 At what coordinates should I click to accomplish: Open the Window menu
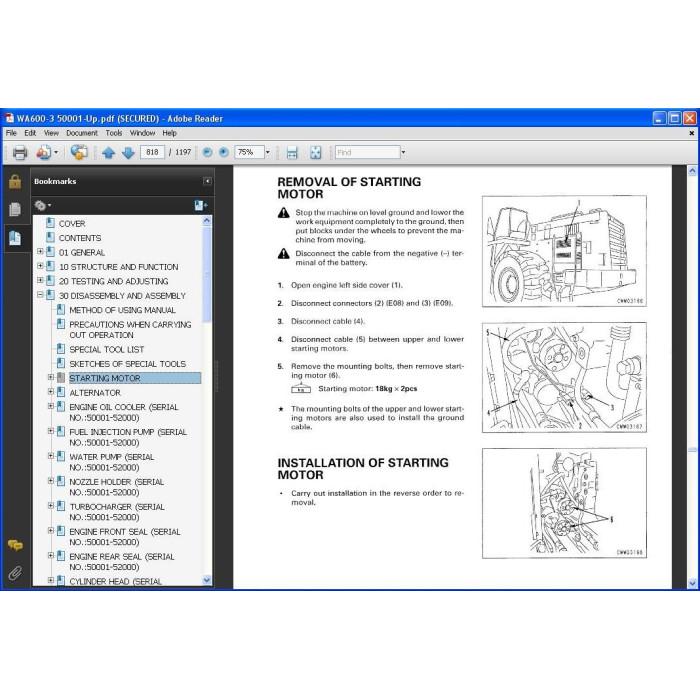(x=142, y=133)
